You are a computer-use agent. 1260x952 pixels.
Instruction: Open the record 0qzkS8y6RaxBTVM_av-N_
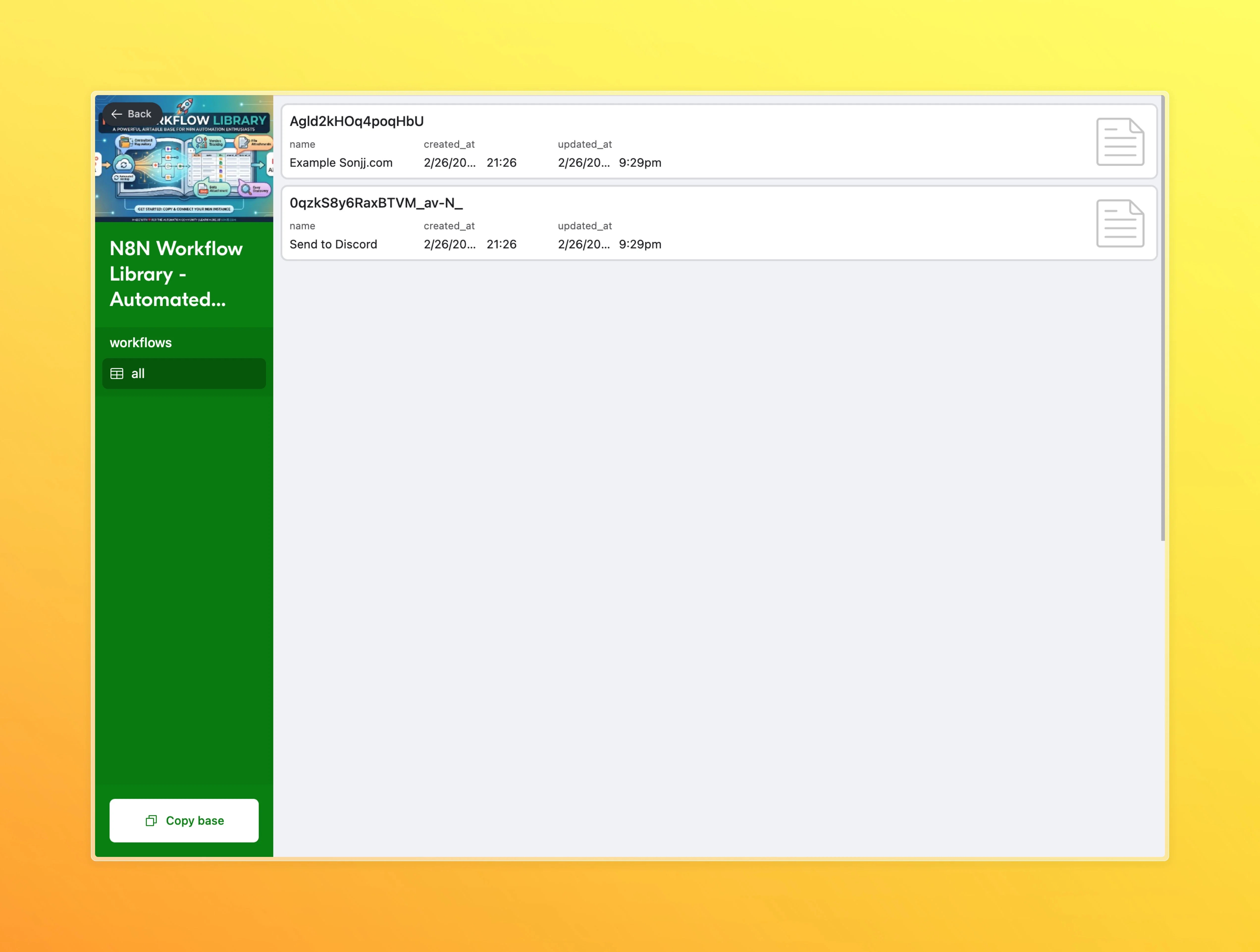coord(376,203)
